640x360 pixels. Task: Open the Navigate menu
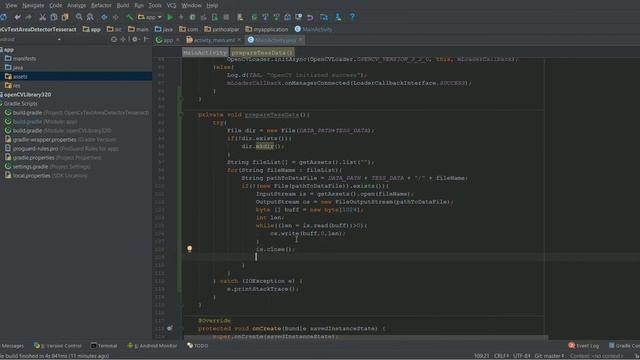33,5
